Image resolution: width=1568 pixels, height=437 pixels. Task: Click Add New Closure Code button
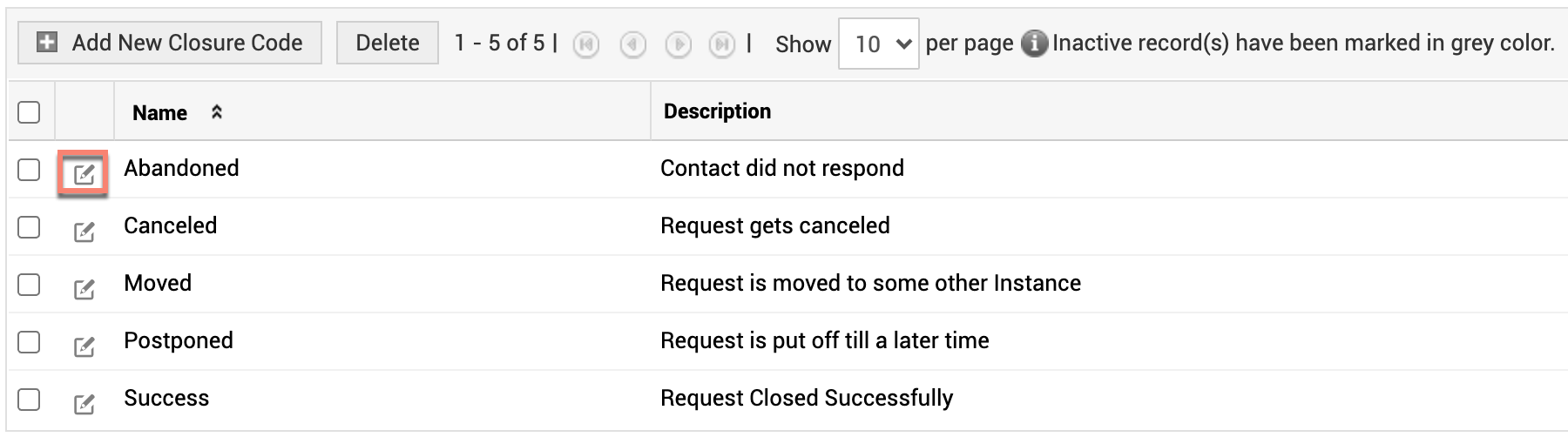(x=170, y=43)
